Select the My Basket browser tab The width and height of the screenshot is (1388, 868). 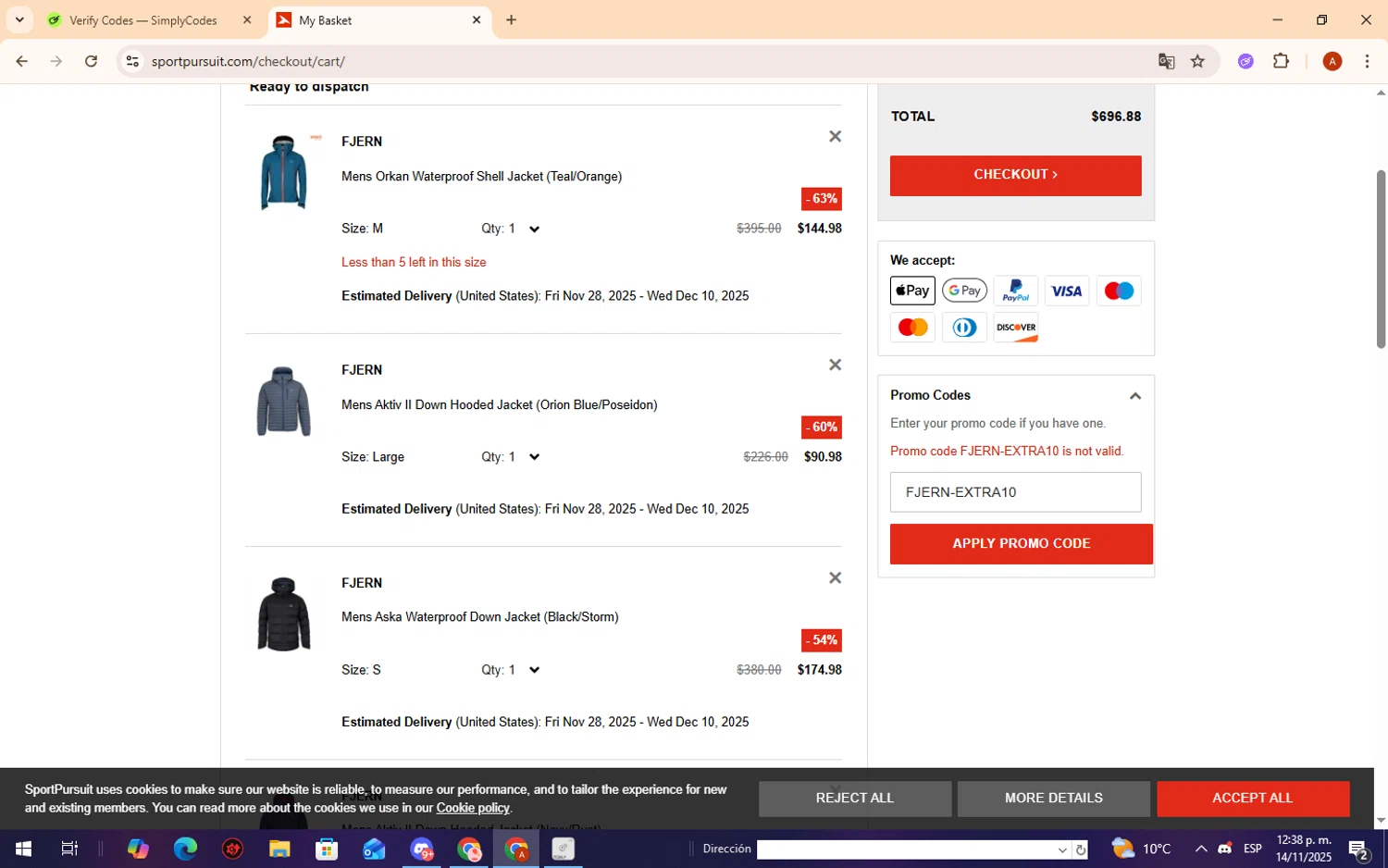(370, 20)
